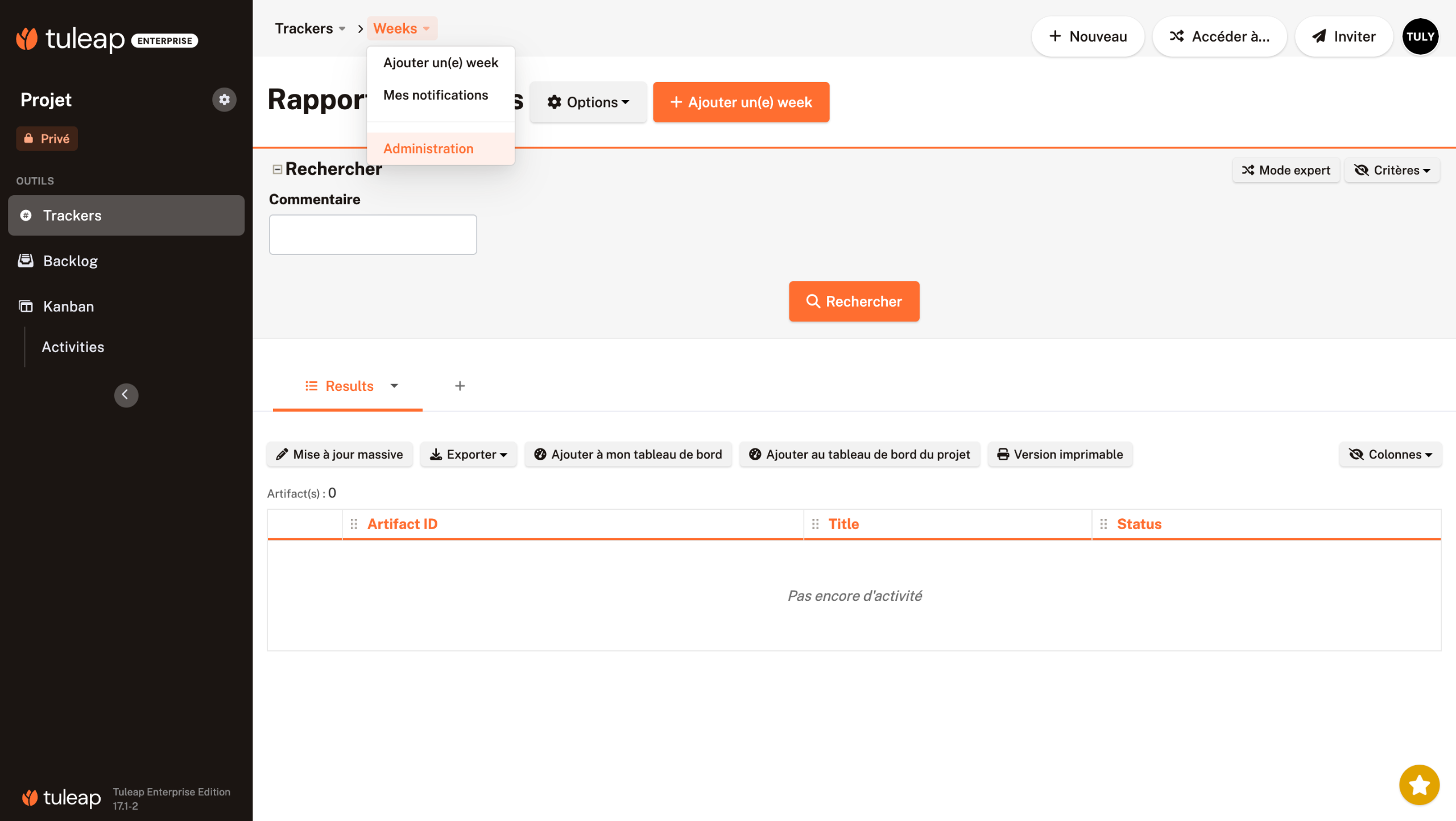
Task: Click the Tuleap logo at top
Action: point(71,39)
